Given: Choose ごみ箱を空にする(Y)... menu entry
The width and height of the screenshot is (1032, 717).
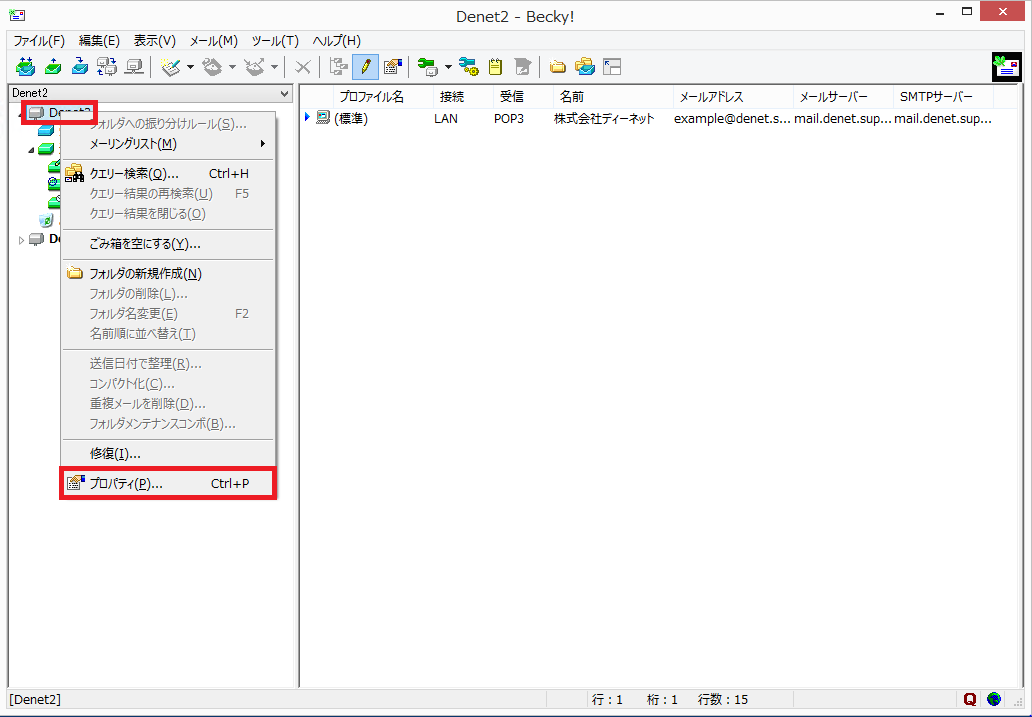Looking at the screenshot, I should click(168, 244).
